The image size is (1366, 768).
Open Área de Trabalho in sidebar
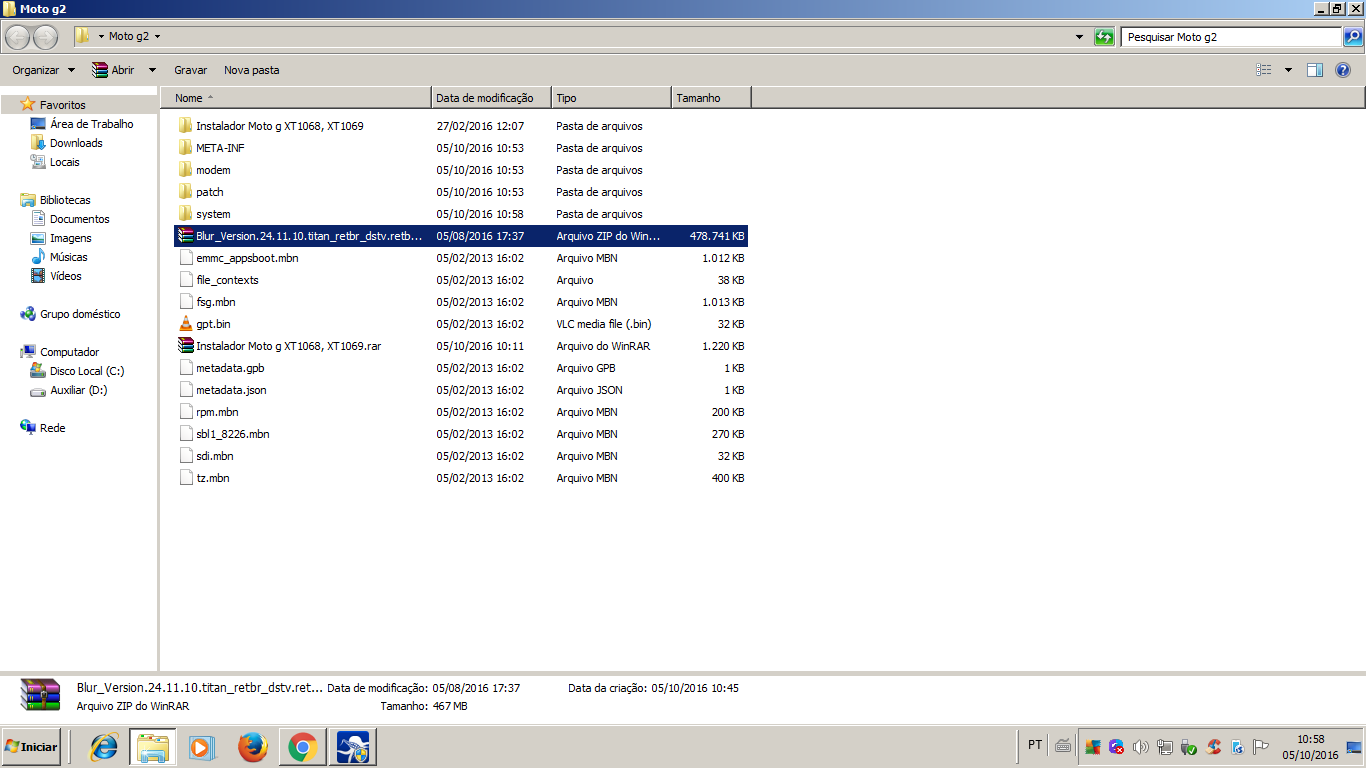[x=91, y=124]
